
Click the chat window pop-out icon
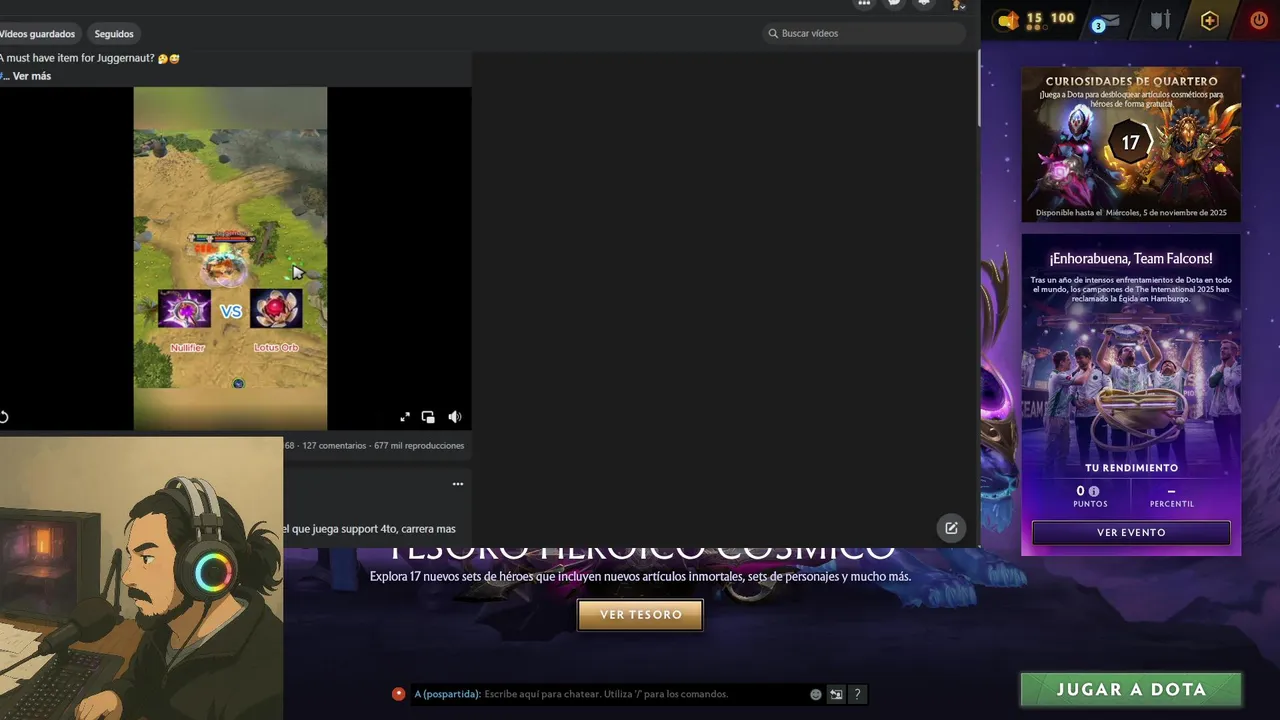click(836, 694)
